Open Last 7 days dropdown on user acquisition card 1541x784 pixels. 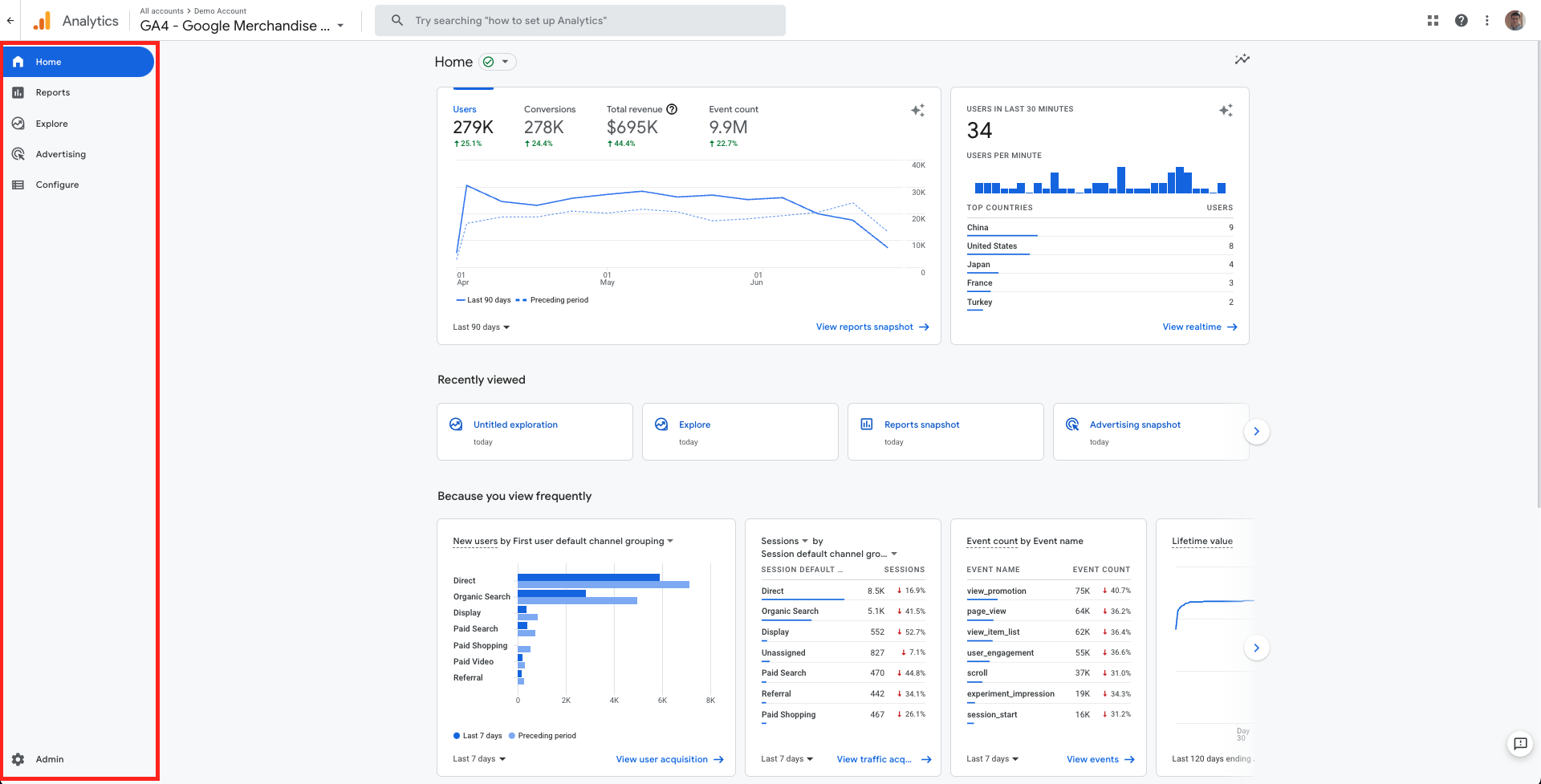479,759
